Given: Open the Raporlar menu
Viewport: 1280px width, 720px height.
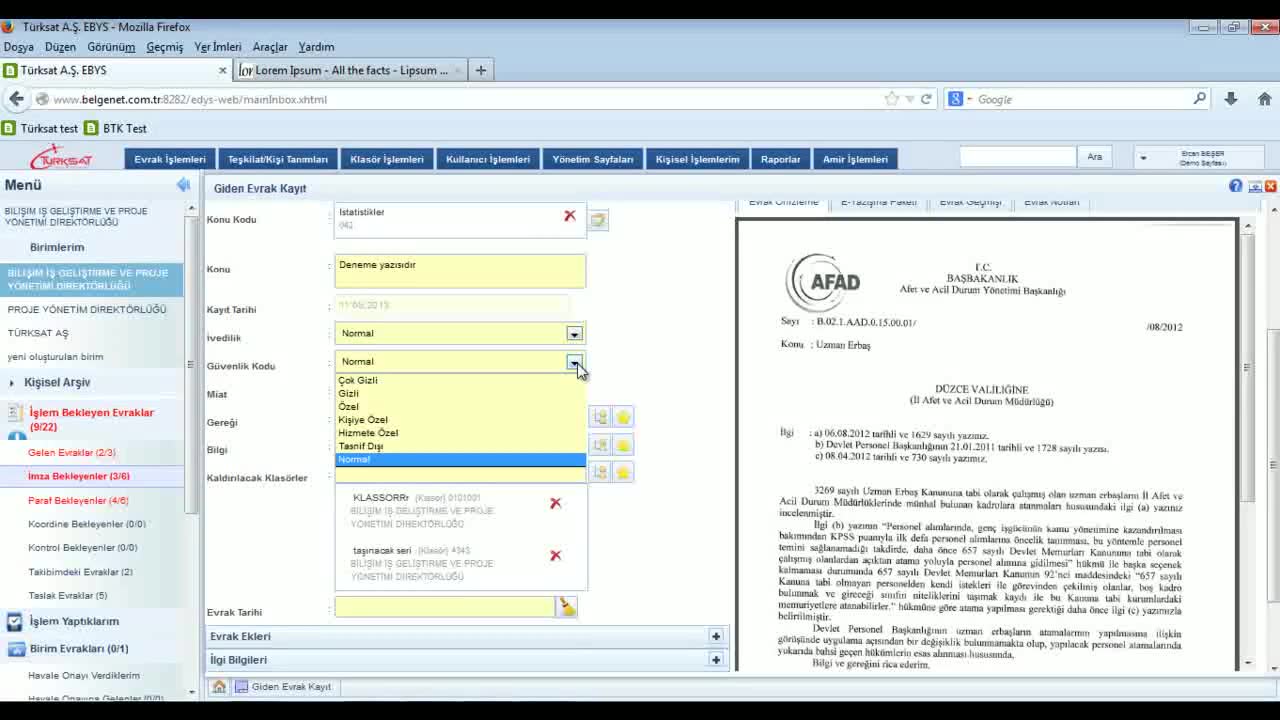Looking at the screenshot, I should pos(780,159).
